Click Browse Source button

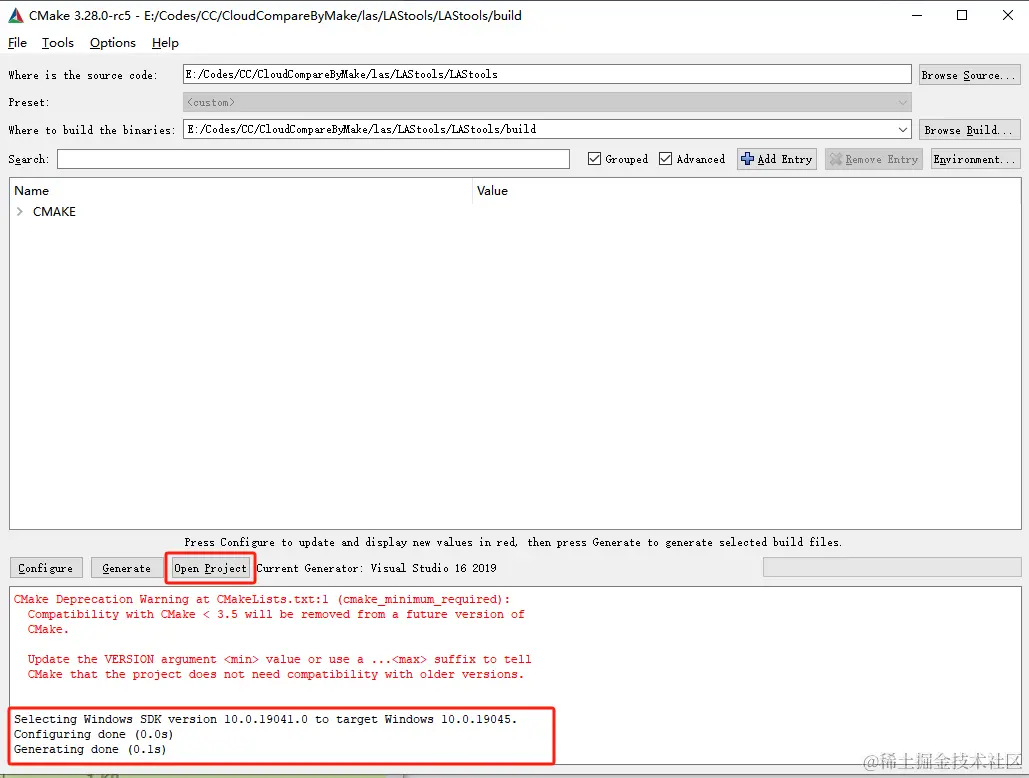pos(970,75)
